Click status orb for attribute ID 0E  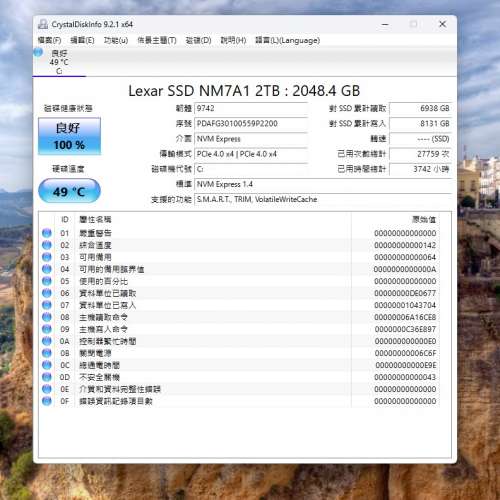[x=47, y=389]
